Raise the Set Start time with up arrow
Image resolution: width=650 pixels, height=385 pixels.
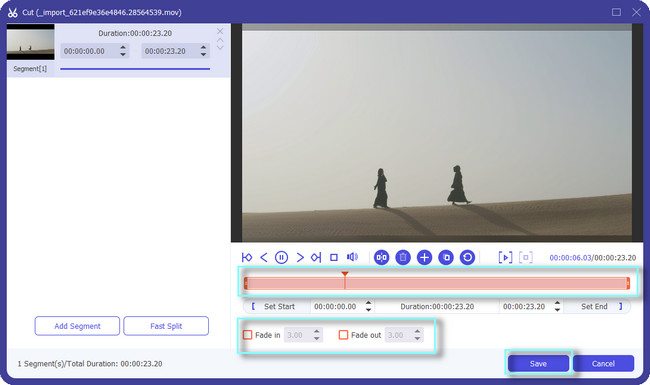[369, 303]
